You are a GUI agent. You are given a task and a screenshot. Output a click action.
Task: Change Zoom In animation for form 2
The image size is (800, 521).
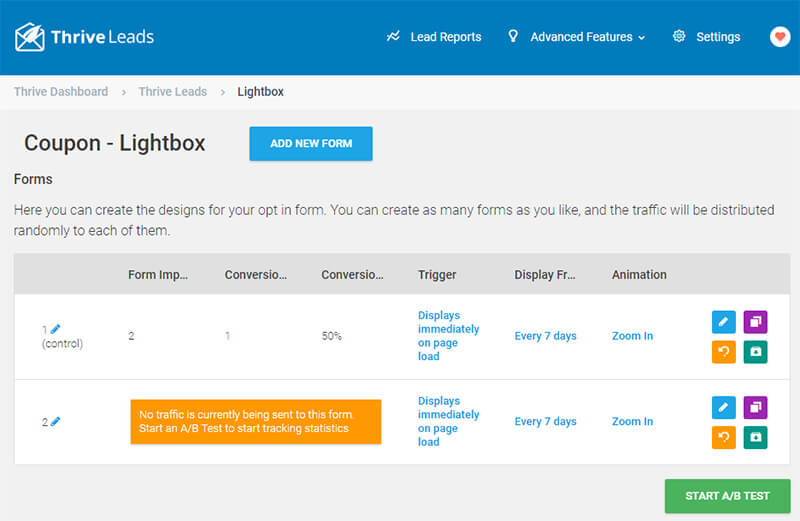pos(632,421)
